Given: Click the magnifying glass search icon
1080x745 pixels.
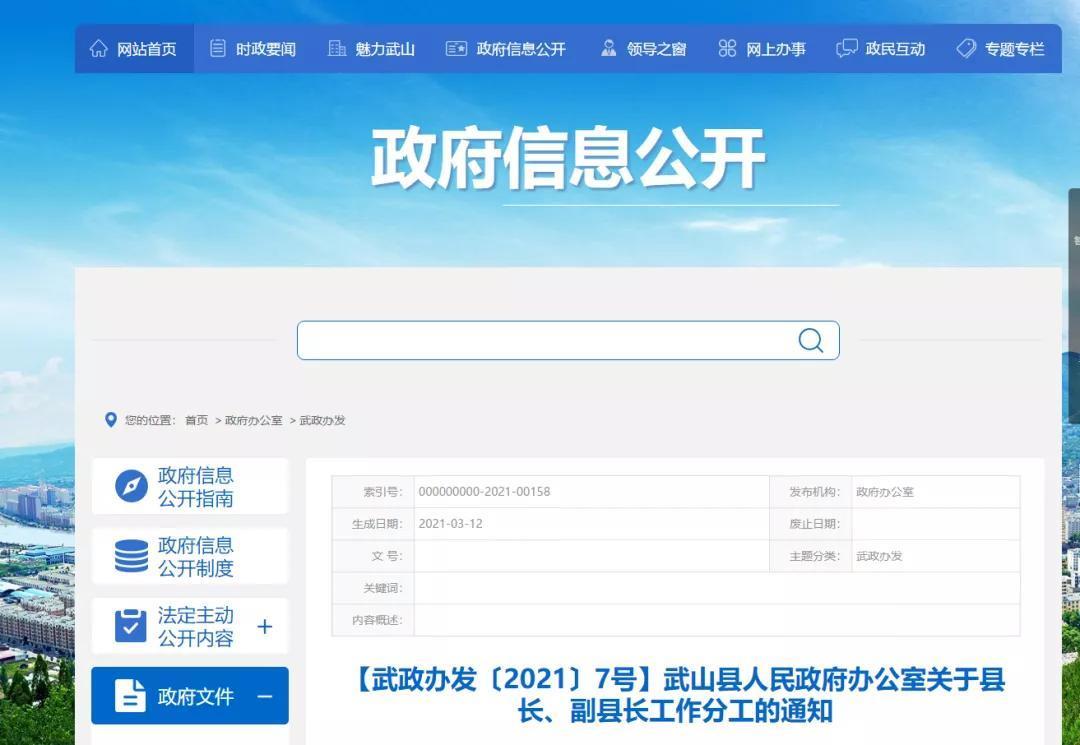Looking at the screenshot, I should pyautogui.click(x=810, y=341).
